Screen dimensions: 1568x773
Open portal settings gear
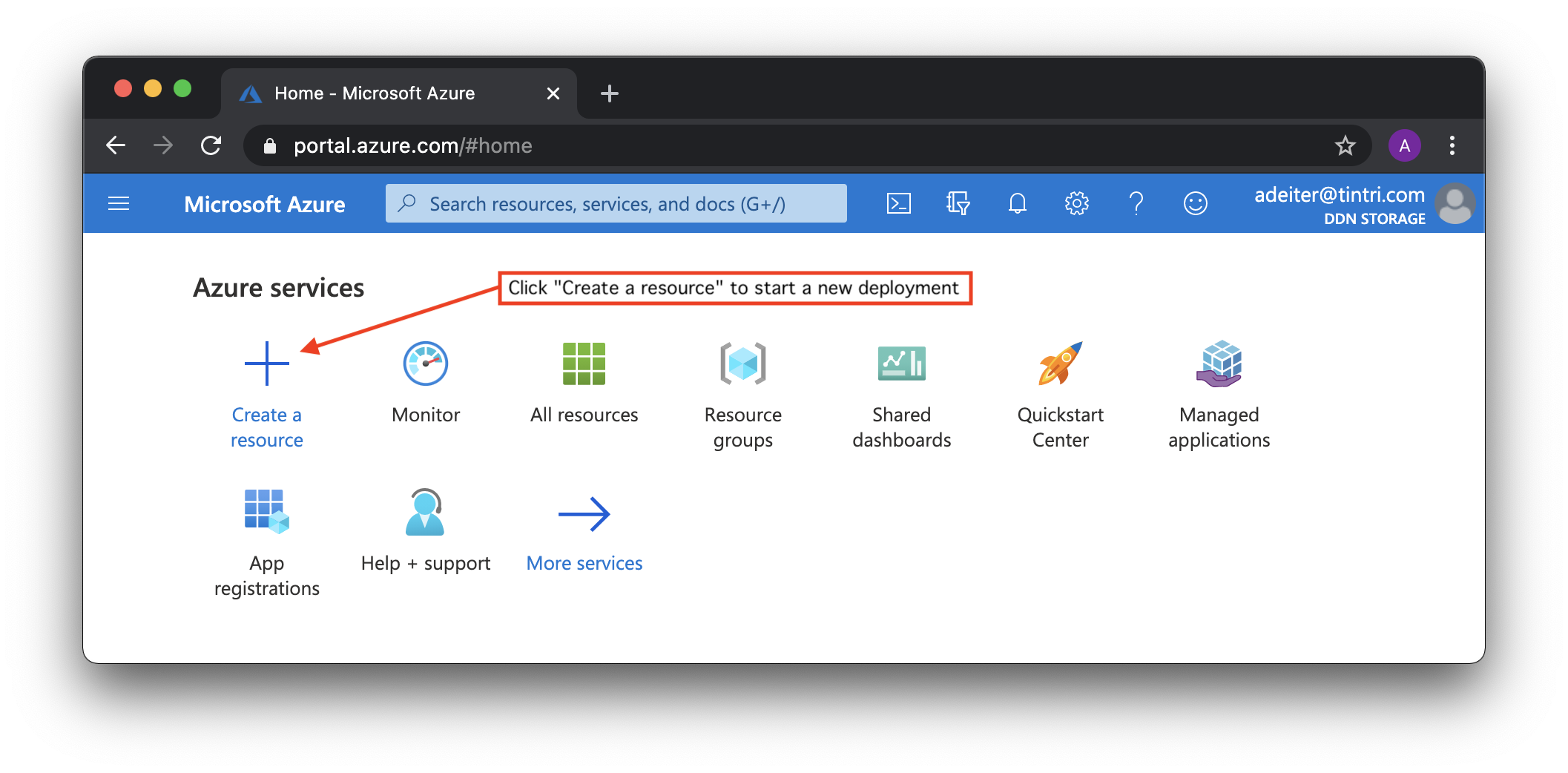[x=1076, y=203]
